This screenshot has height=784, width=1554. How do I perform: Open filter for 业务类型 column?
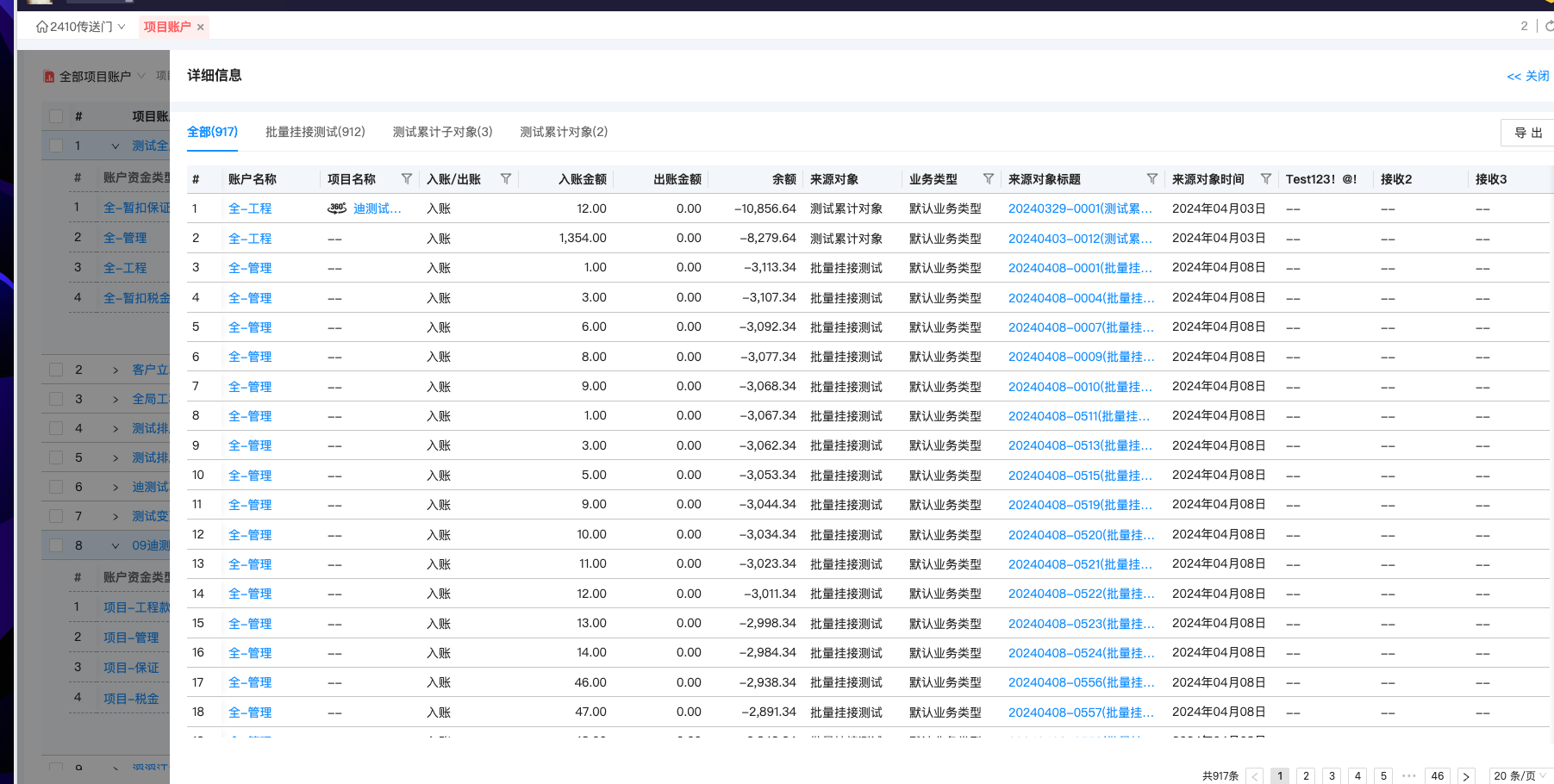tap(989, 179)
